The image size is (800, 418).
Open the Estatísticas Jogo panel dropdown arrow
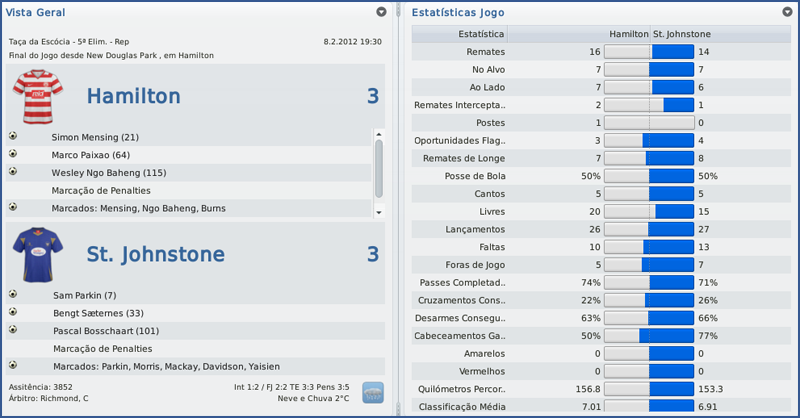pos(787,12)
